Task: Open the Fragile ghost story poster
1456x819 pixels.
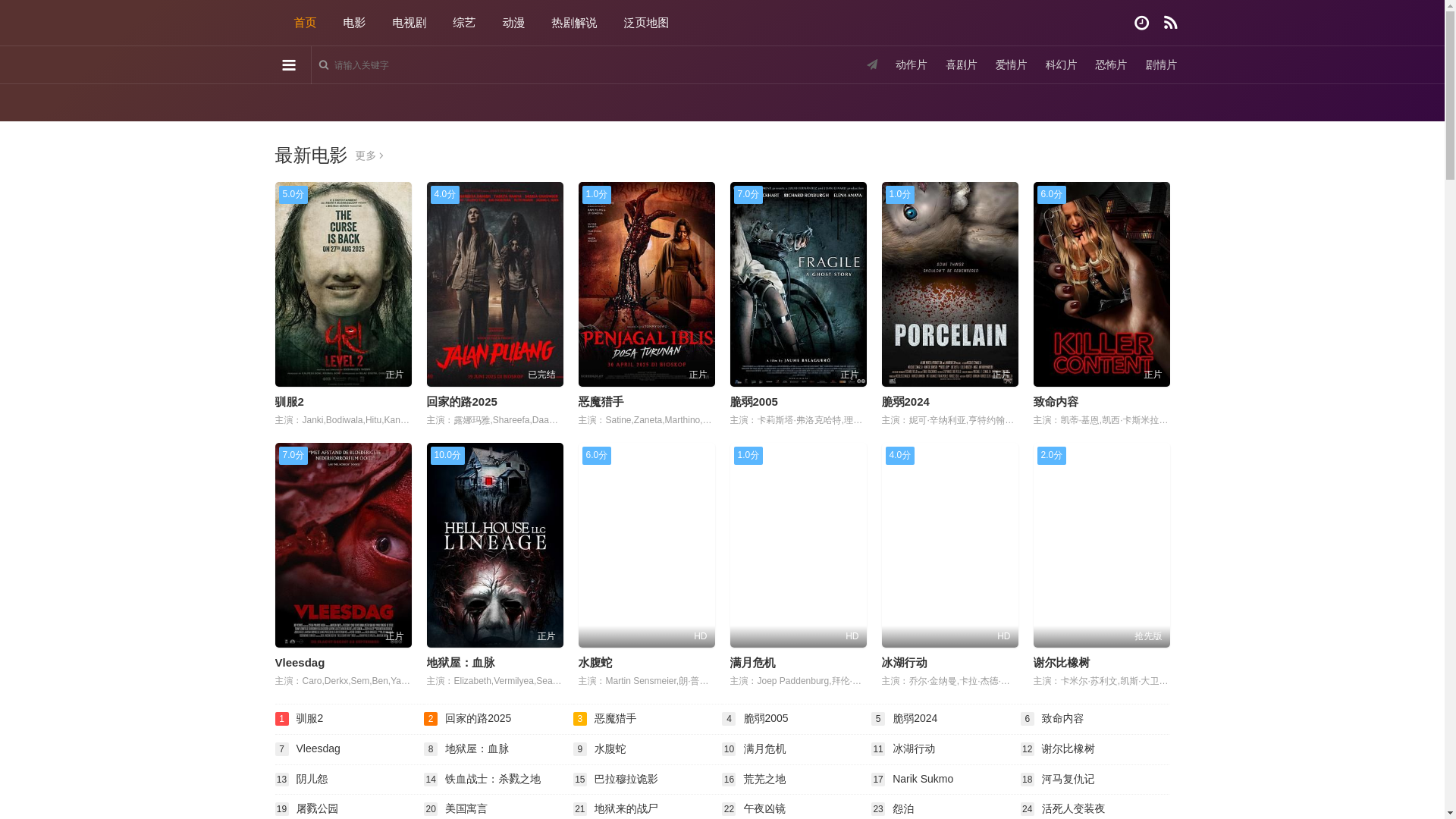Action: pos(799,284)
